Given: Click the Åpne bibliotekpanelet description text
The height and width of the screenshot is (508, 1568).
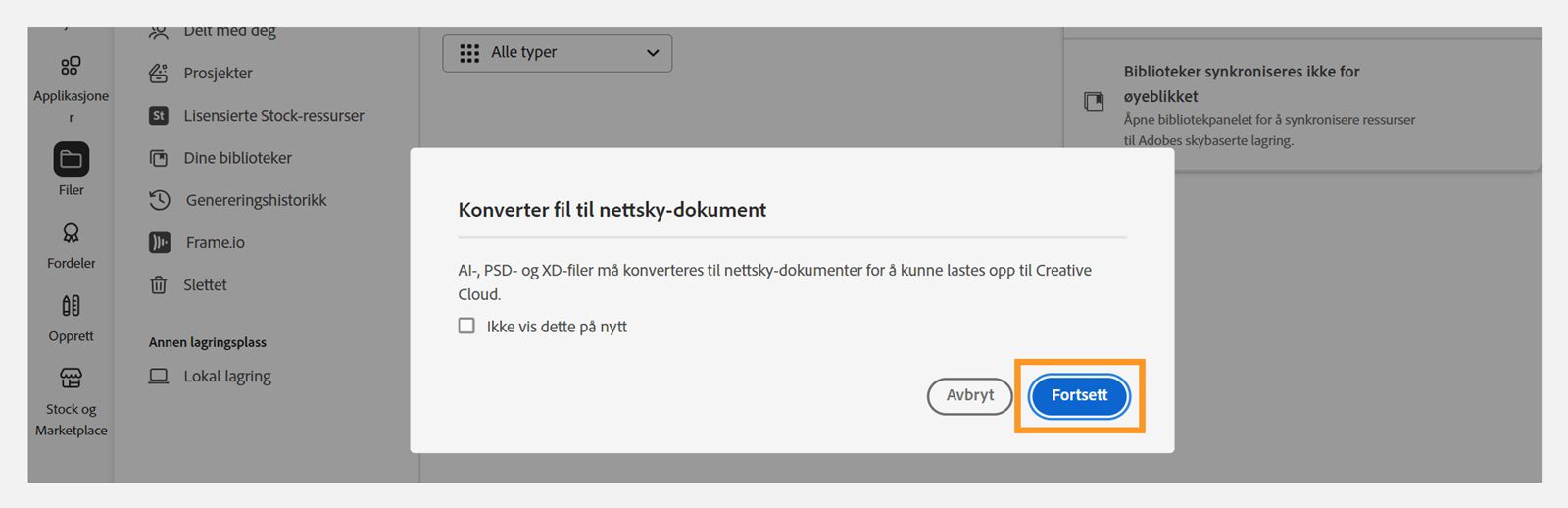Looking at the screenshot, I should [1269, 129].
